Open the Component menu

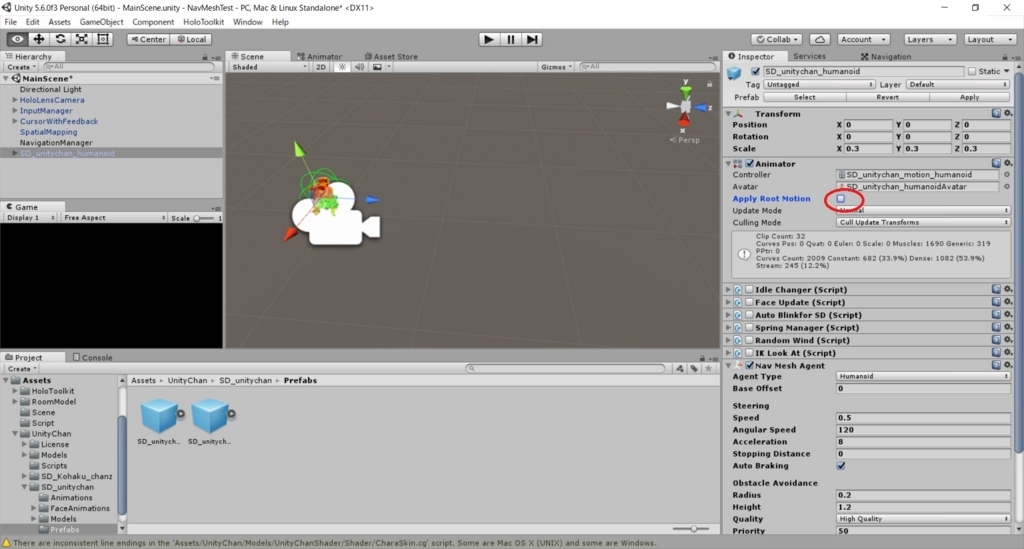(x=153, y=22)
